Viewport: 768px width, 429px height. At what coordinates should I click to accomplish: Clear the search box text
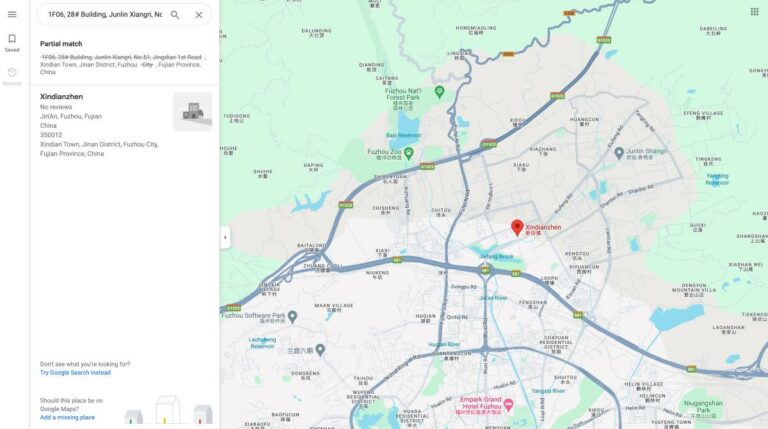click(198, 15)
